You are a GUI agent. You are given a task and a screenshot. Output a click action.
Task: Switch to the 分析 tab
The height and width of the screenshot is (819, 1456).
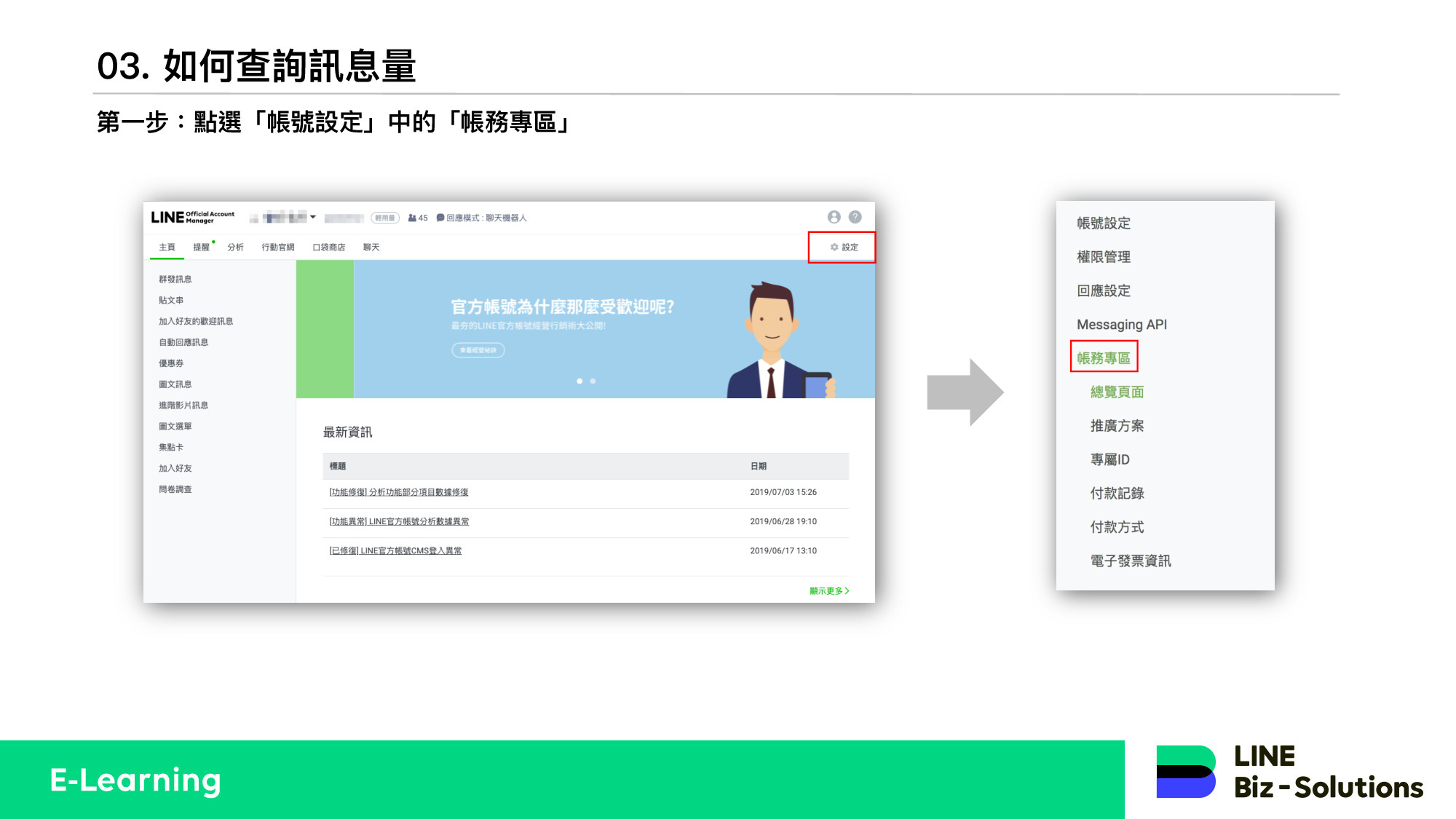[x=235, y=248]
